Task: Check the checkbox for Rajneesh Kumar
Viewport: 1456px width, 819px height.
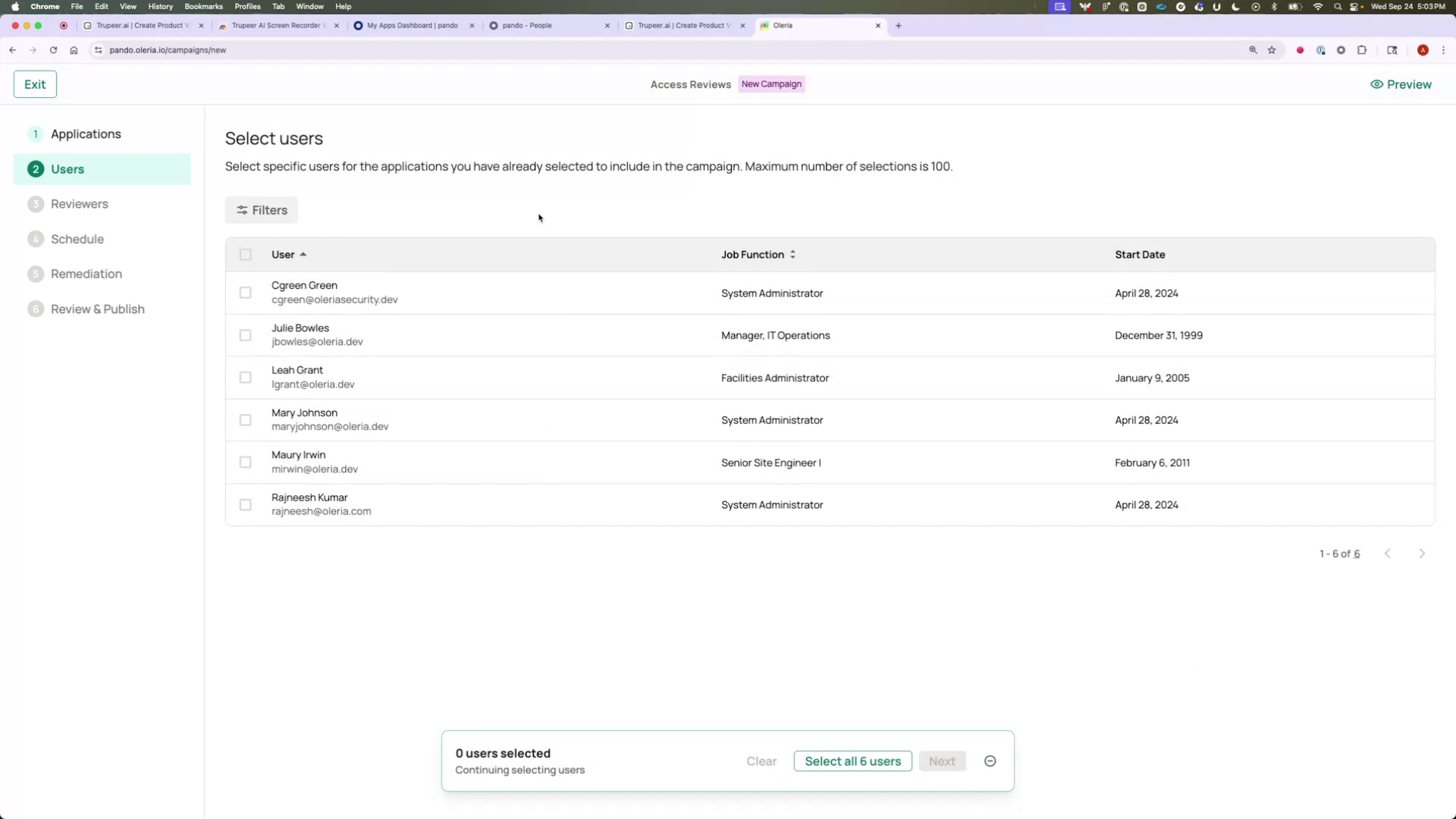Action: click(245, 504)
